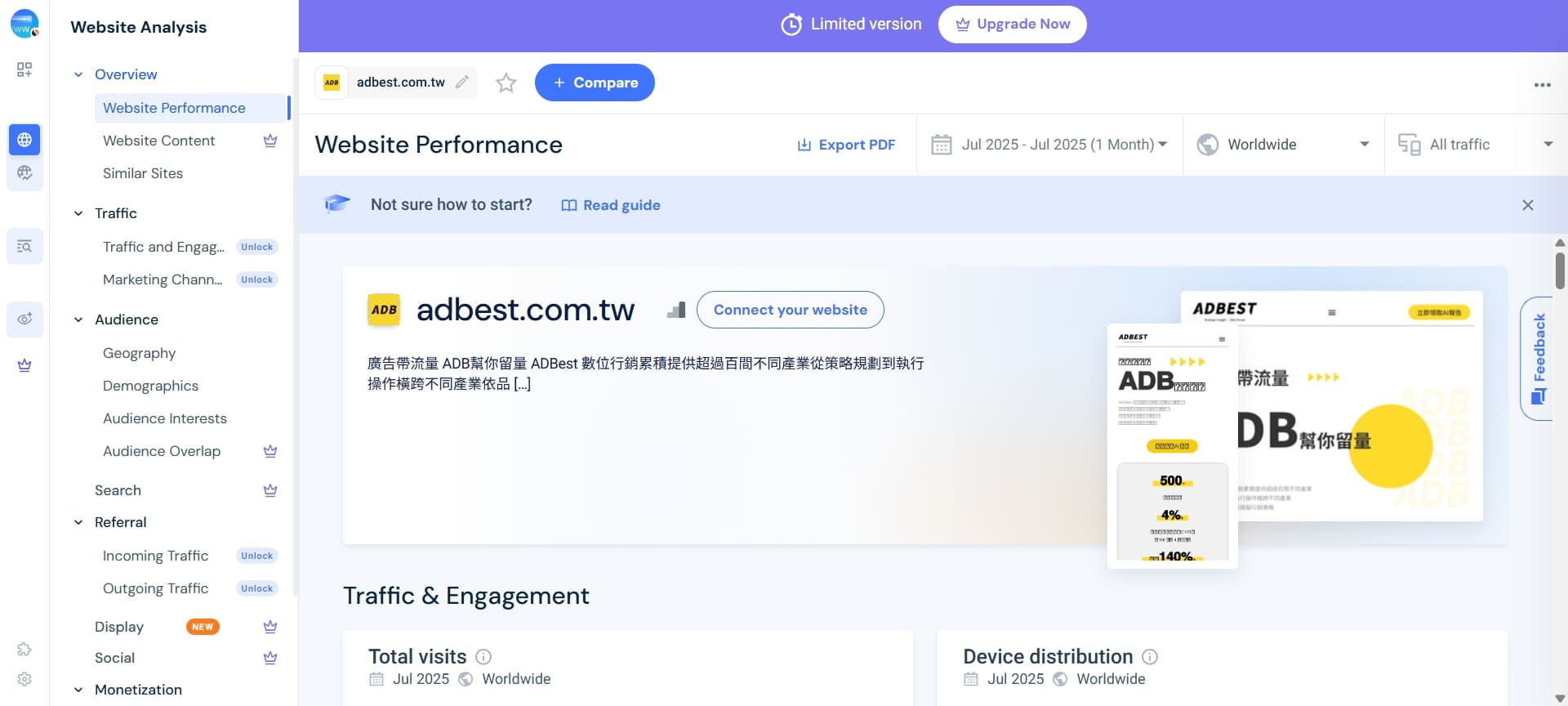Click the Total visits info icon
Screen dimensions: 1568x706
click(483, 656)
